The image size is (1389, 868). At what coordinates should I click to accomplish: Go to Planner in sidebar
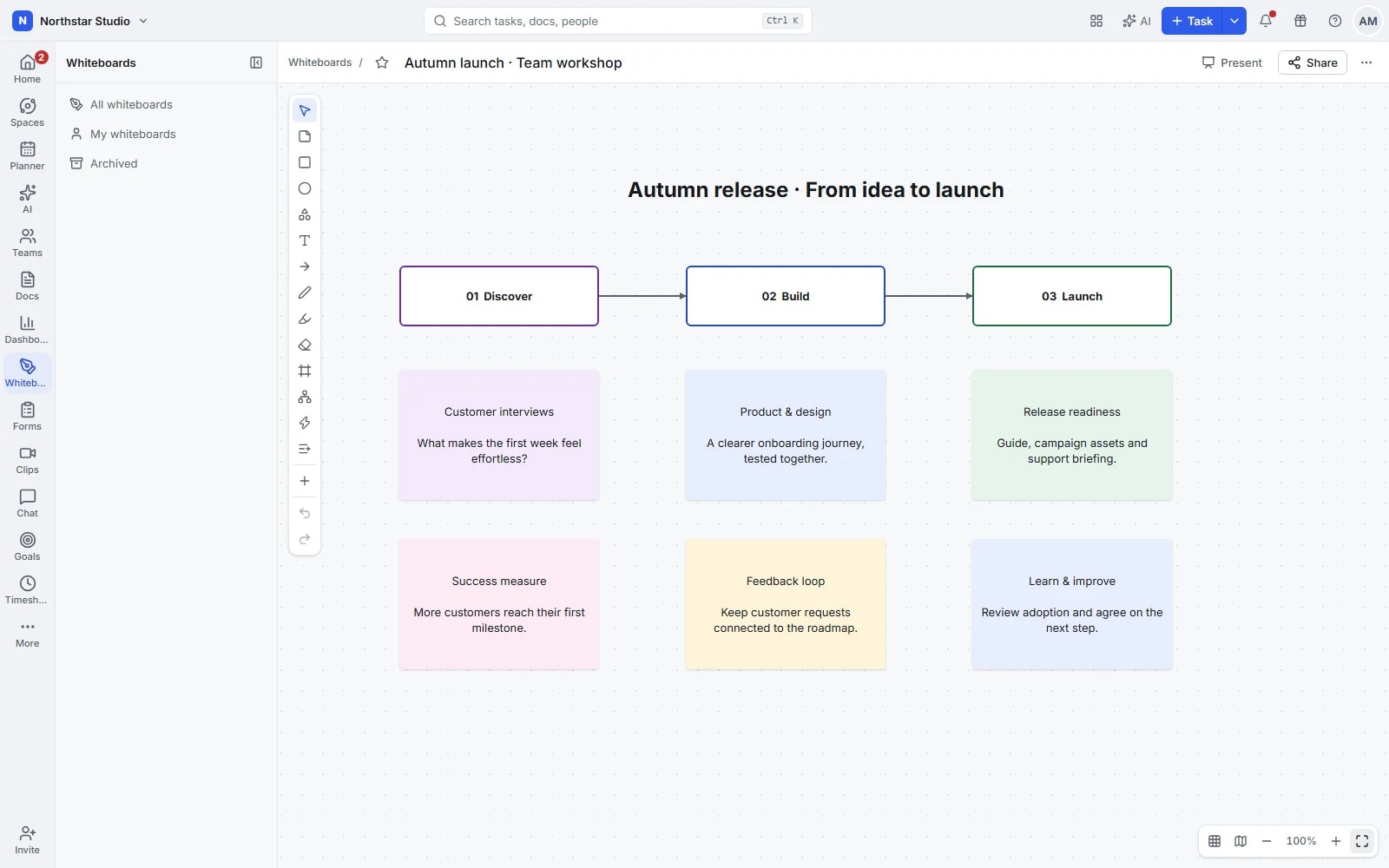click(x=28, y=156)
